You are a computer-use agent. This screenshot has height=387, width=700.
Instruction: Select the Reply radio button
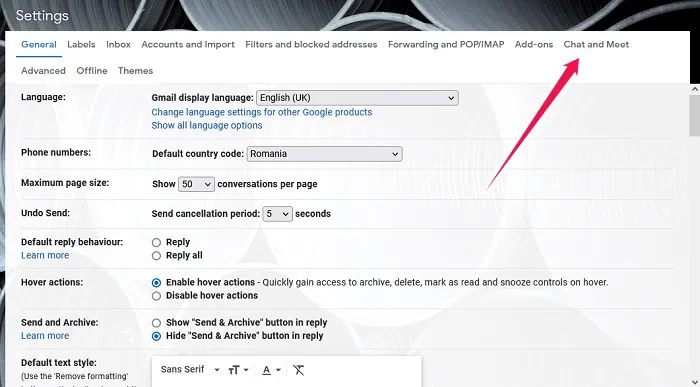pos(156,242)
